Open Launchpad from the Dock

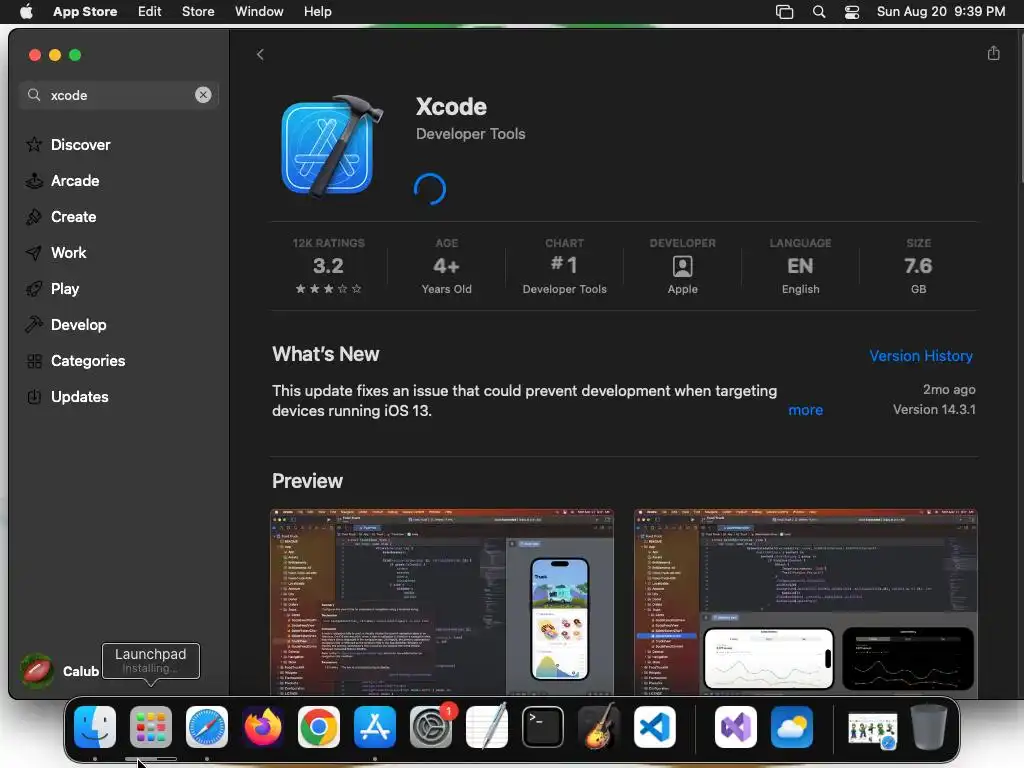point(151,727)
